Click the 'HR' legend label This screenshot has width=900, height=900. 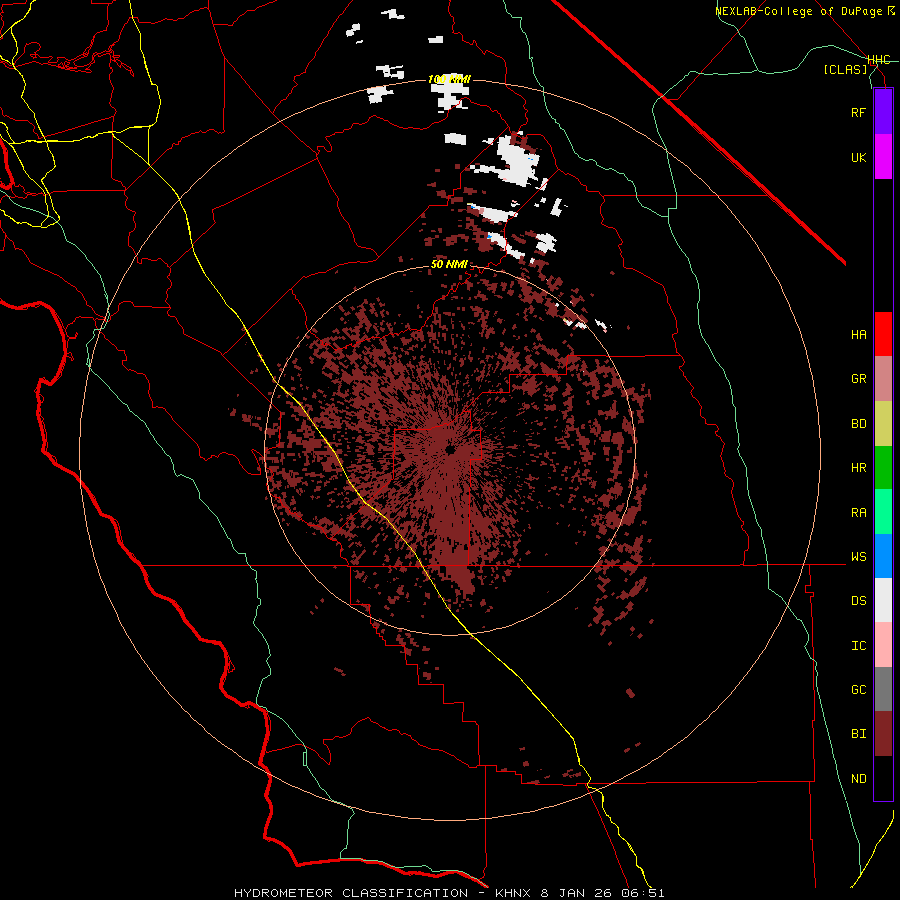click(858, 468)
